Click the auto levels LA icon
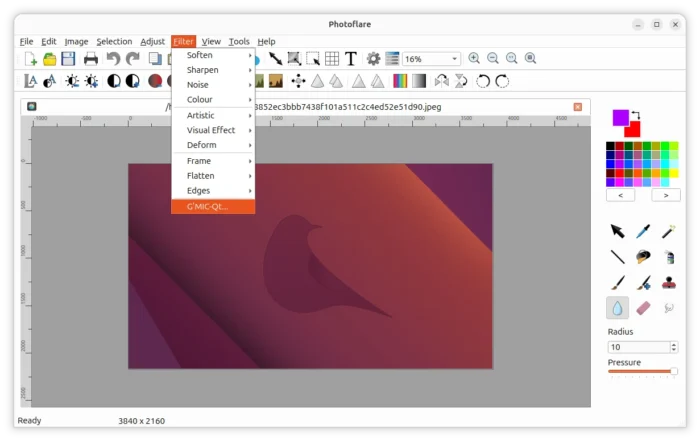 point(30,81)
